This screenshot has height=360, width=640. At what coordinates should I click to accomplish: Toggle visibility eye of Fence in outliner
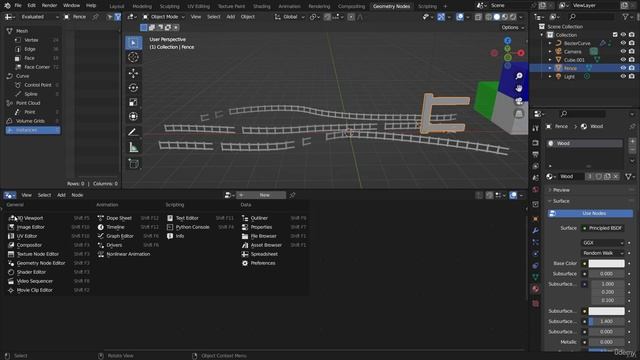tap(623, 68)
